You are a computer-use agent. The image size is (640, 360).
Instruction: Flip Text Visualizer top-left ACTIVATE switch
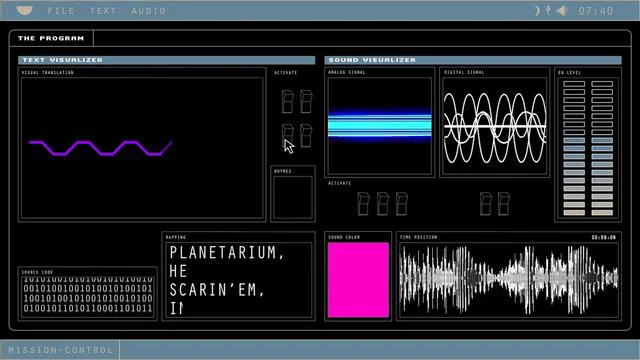pos(287,101)
